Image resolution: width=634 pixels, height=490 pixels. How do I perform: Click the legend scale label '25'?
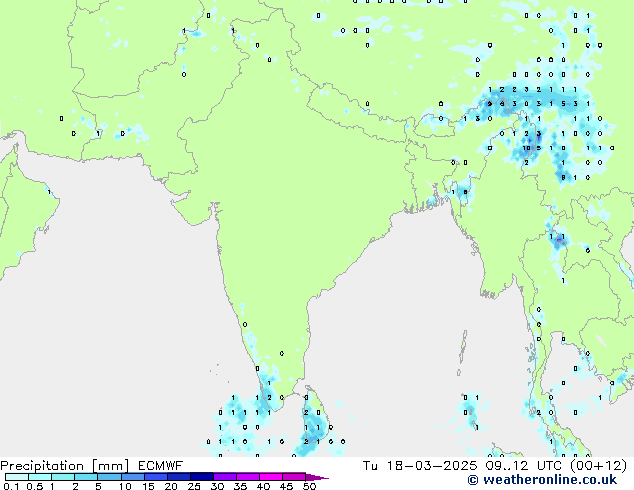pyautogui.click(x=194, y=486)
